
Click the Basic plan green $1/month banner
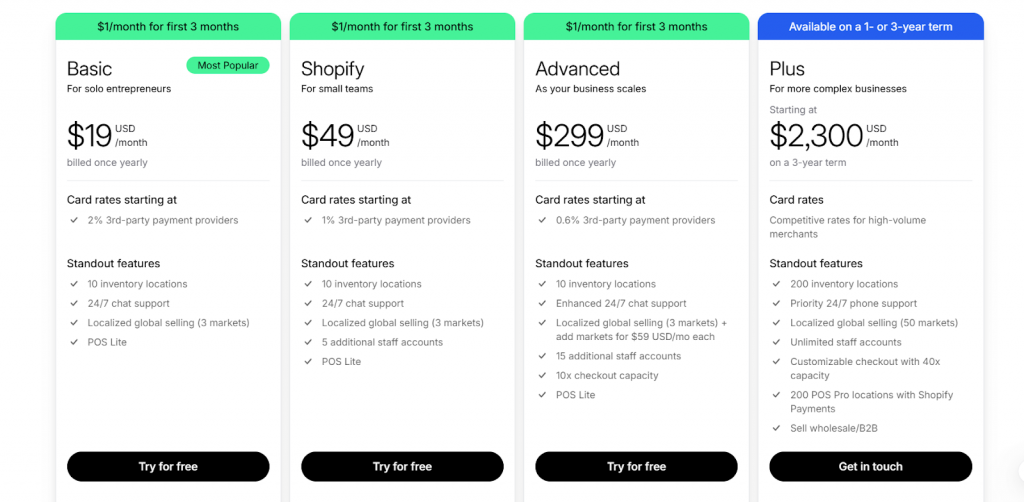coord(168,27)
